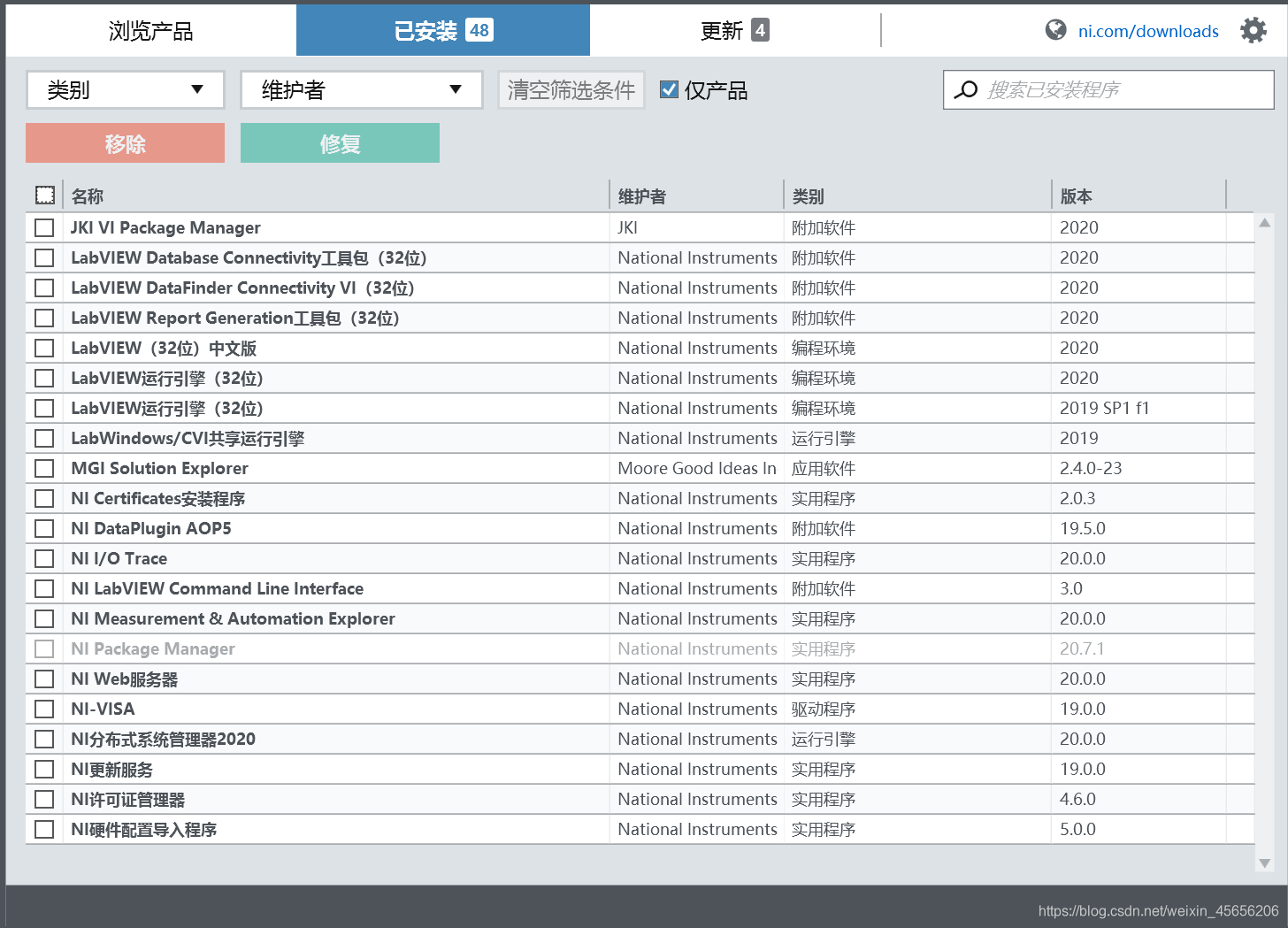
Task: Check the NI Web服务器 checkbox
Action: (x=44, y=679)
